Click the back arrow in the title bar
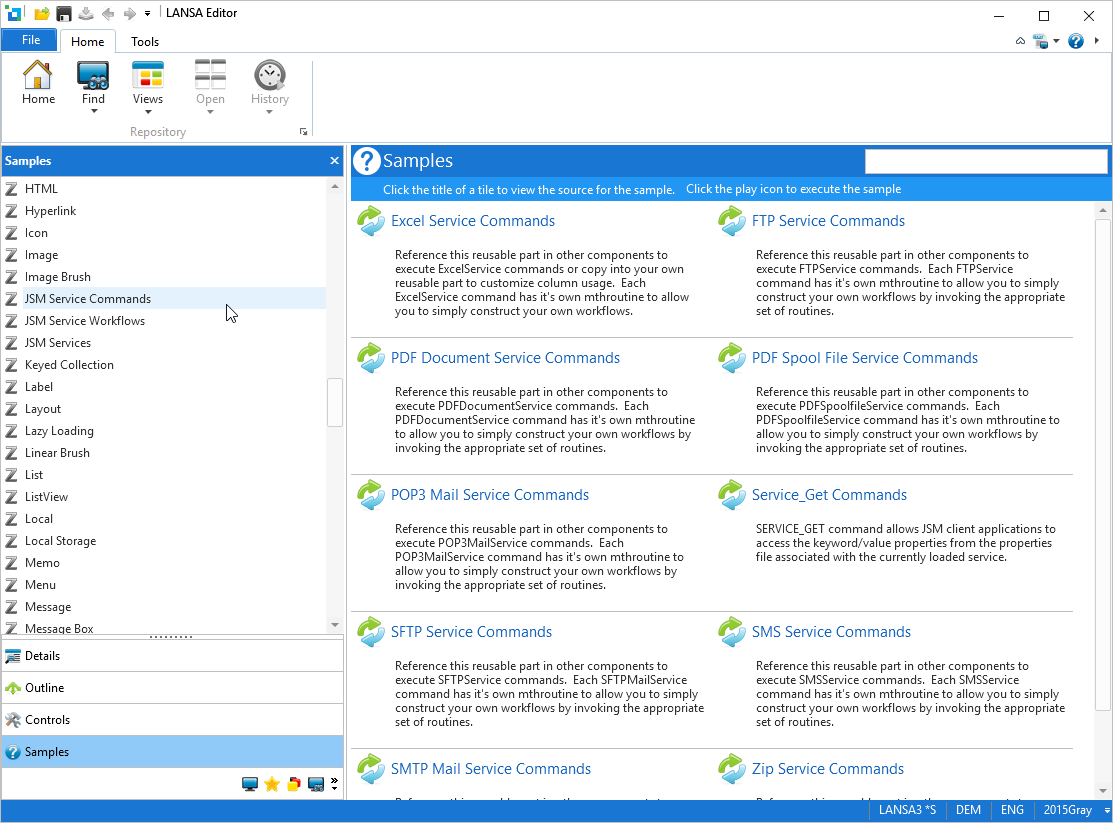This screenshot has width=1113, height=823. tap(108, 13)
